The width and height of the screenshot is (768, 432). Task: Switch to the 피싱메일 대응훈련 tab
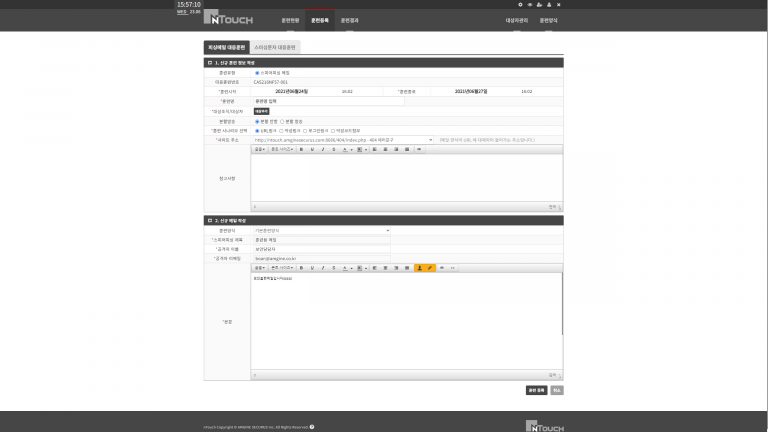coord(227,48)
